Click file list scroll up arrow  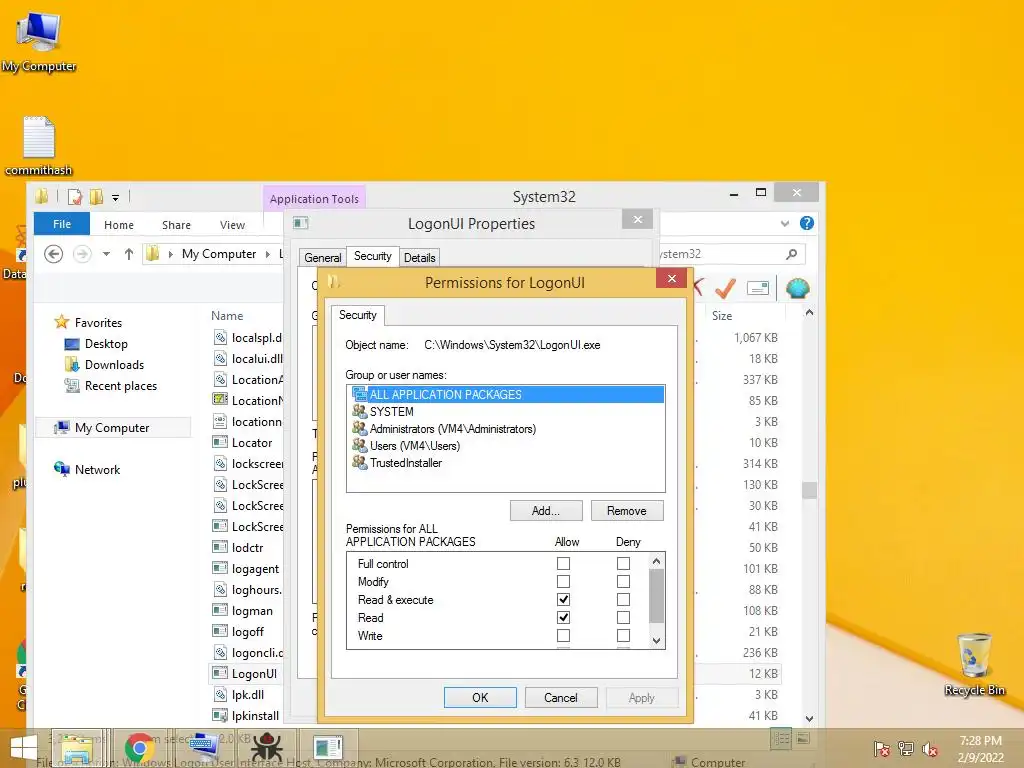coord(809,313)
